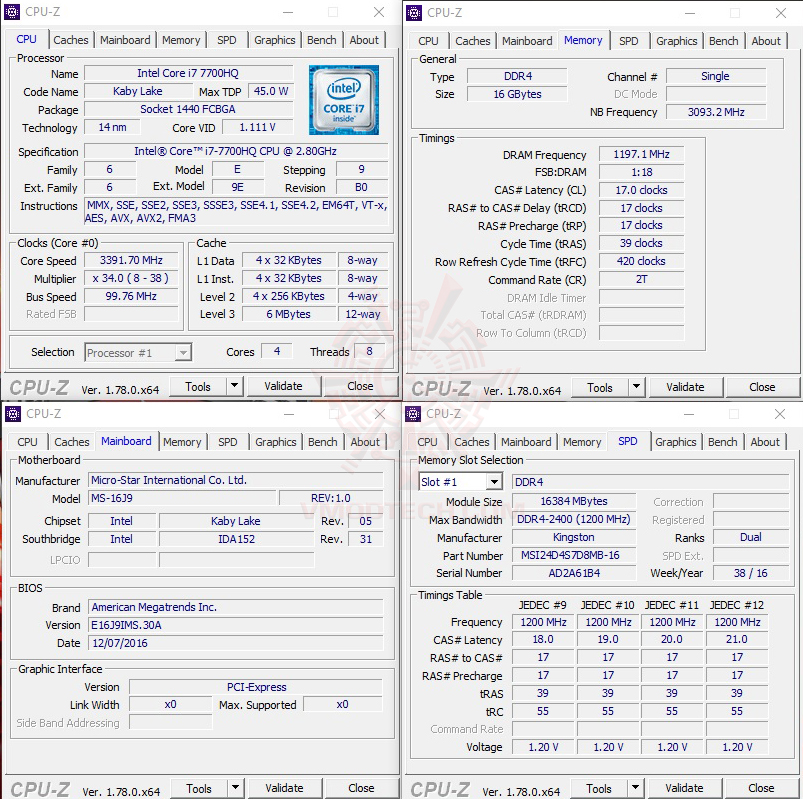The width and height of the screenshot is (803, 799).
Task: Click the CPU-Z app icon in Memory window
Action: click(414, 12)
